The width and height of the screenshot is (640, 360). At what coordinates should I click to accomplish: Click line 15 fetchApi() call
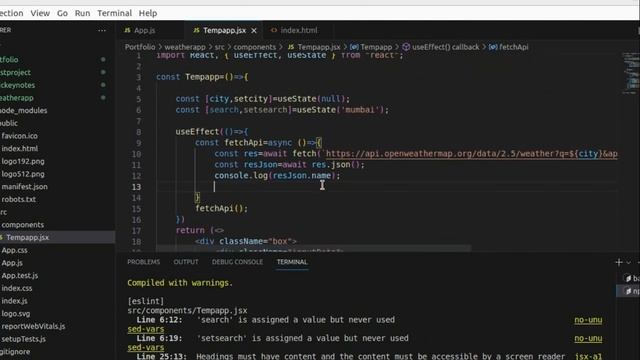[x=221, y=209]
